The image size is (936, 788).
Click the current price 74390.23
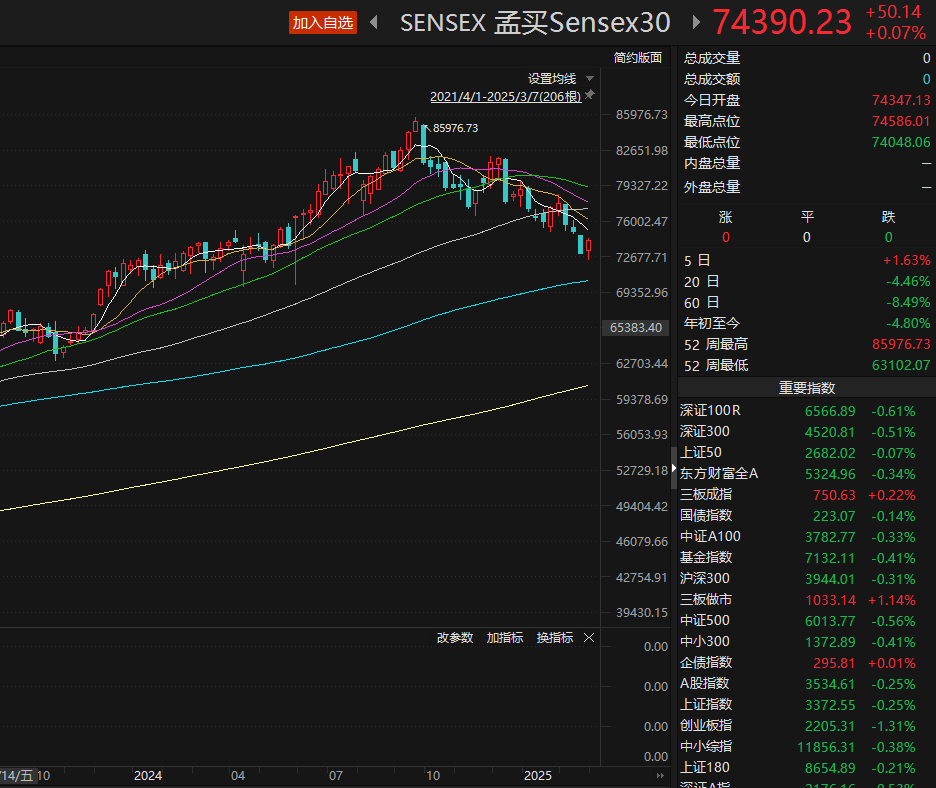point(782,23)
